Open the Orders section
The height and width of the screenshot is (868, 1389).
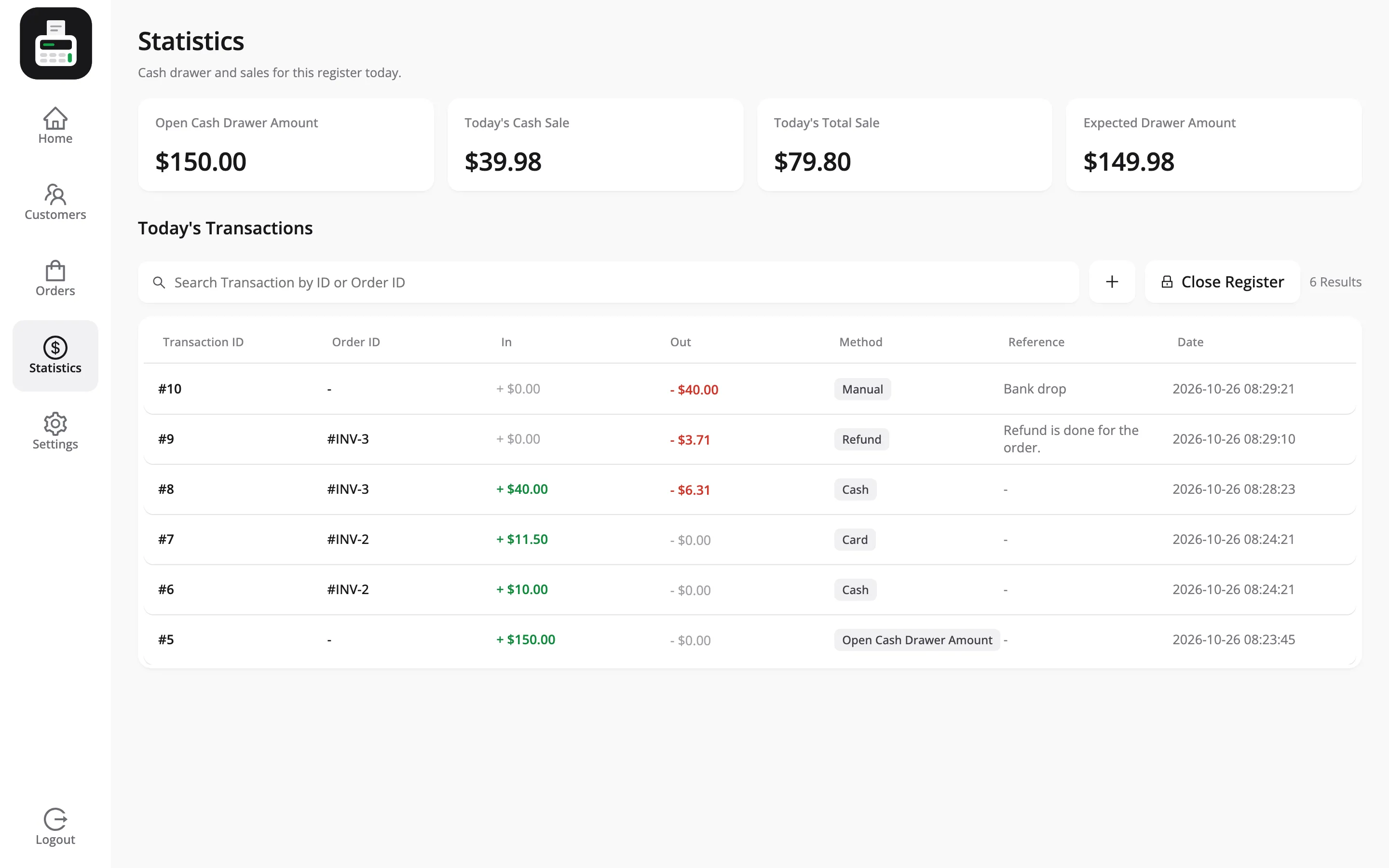coord(55,278)
